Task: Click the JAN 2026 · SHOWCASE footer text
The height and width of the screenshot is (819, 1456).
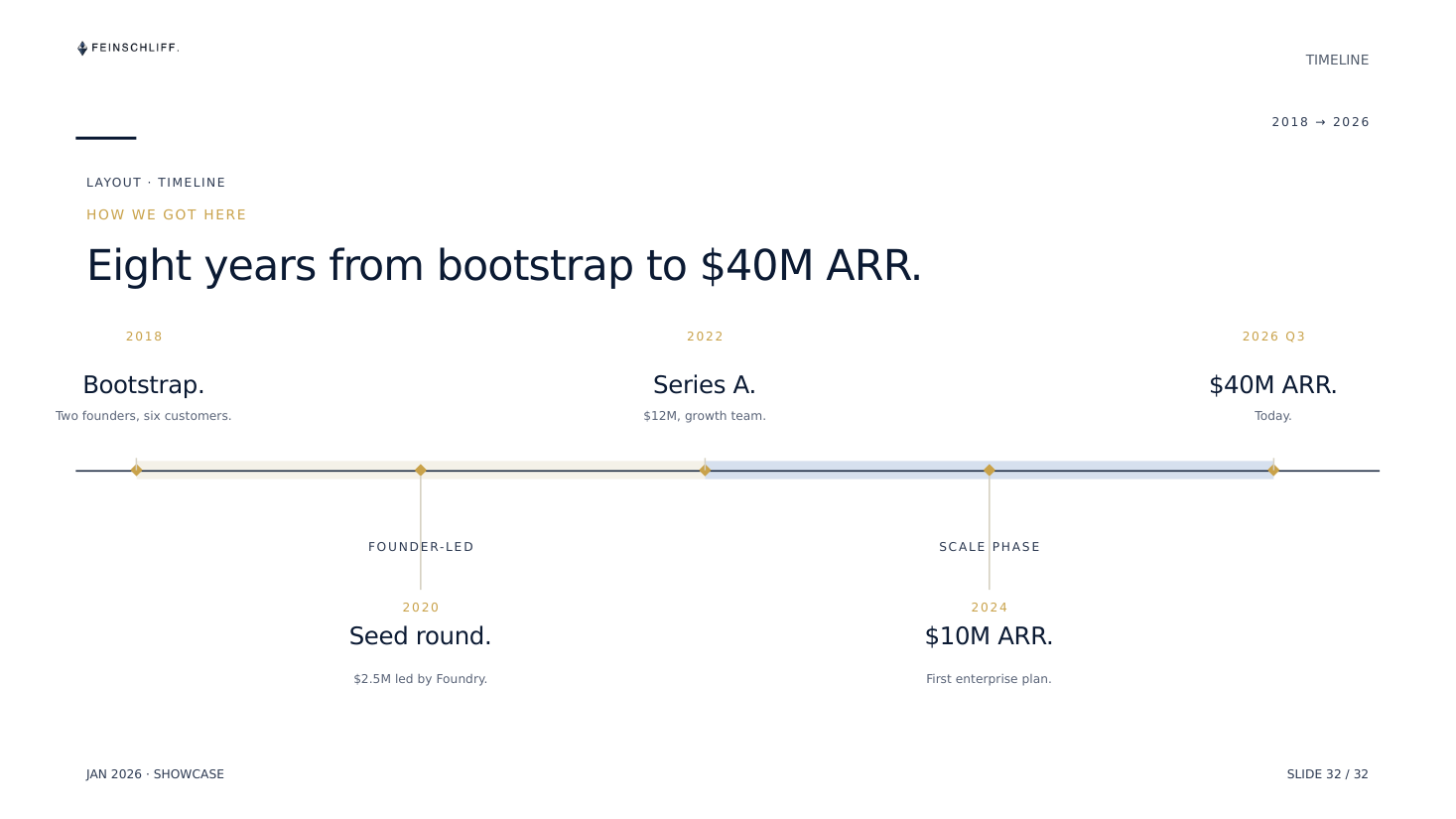Action: (x=155, y=774)
